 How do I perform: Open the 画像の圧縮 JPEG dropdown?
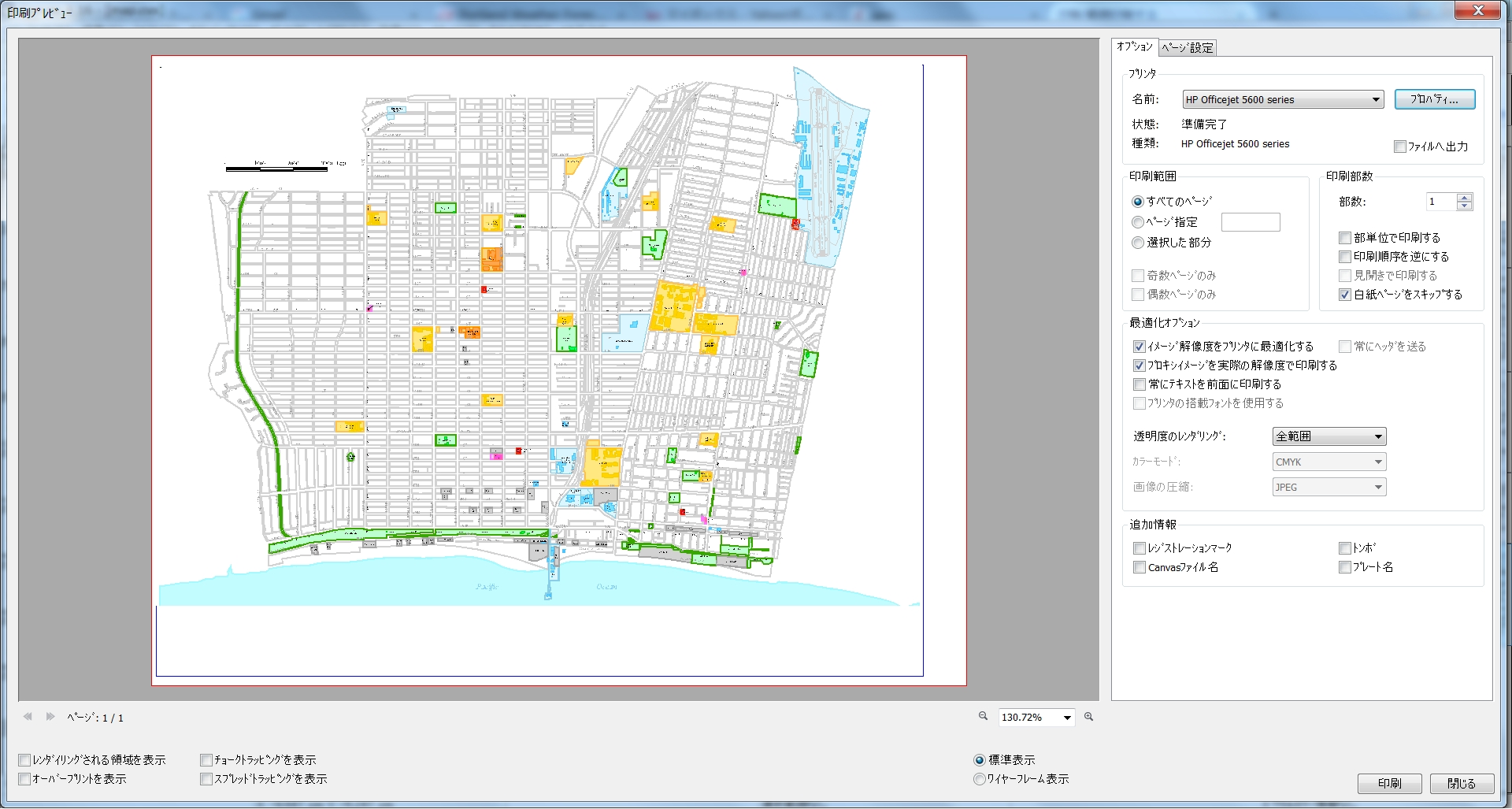point(1329,487)
